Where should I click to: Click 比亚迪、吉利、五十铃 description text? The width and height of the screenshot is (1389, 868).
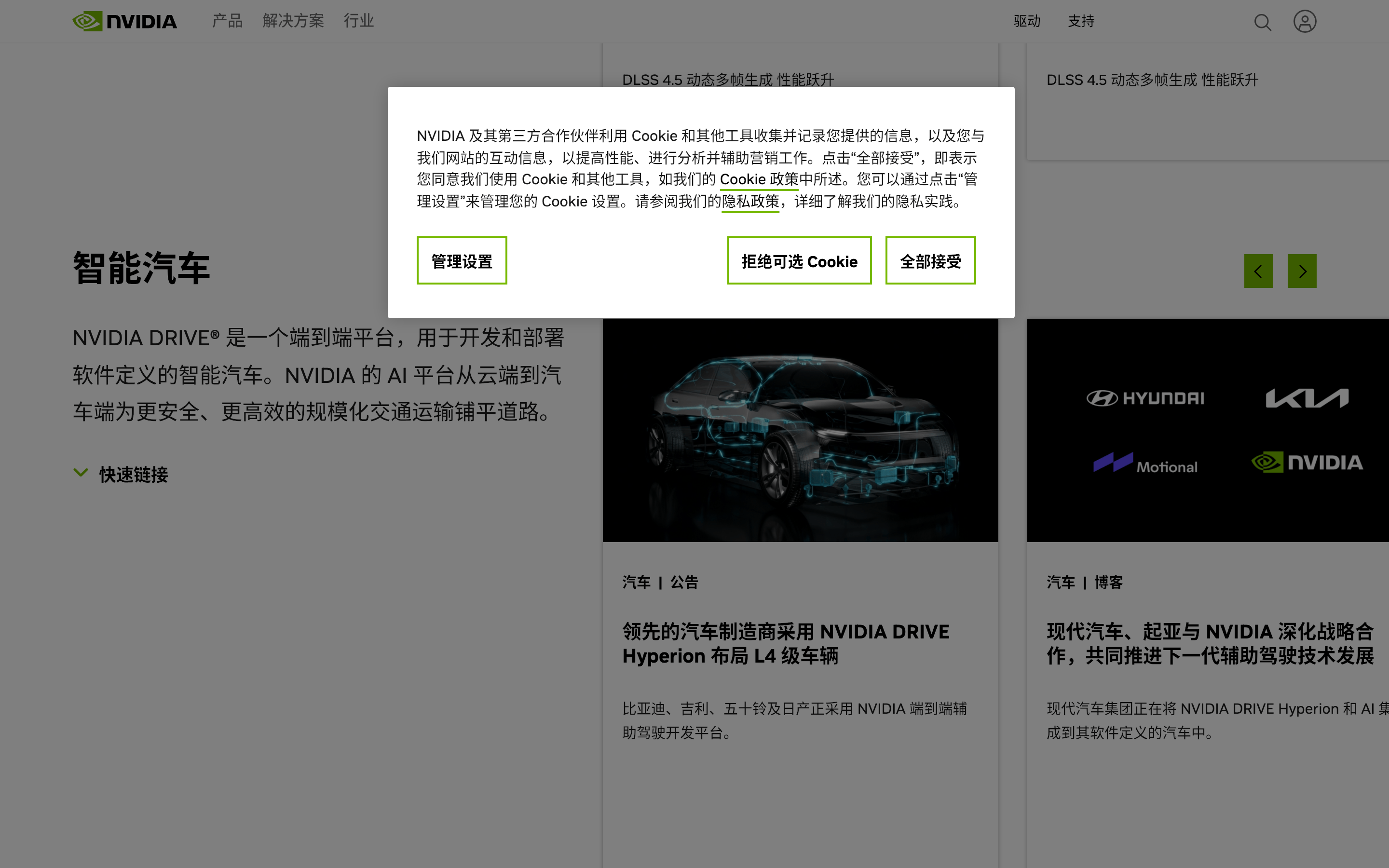794,720
